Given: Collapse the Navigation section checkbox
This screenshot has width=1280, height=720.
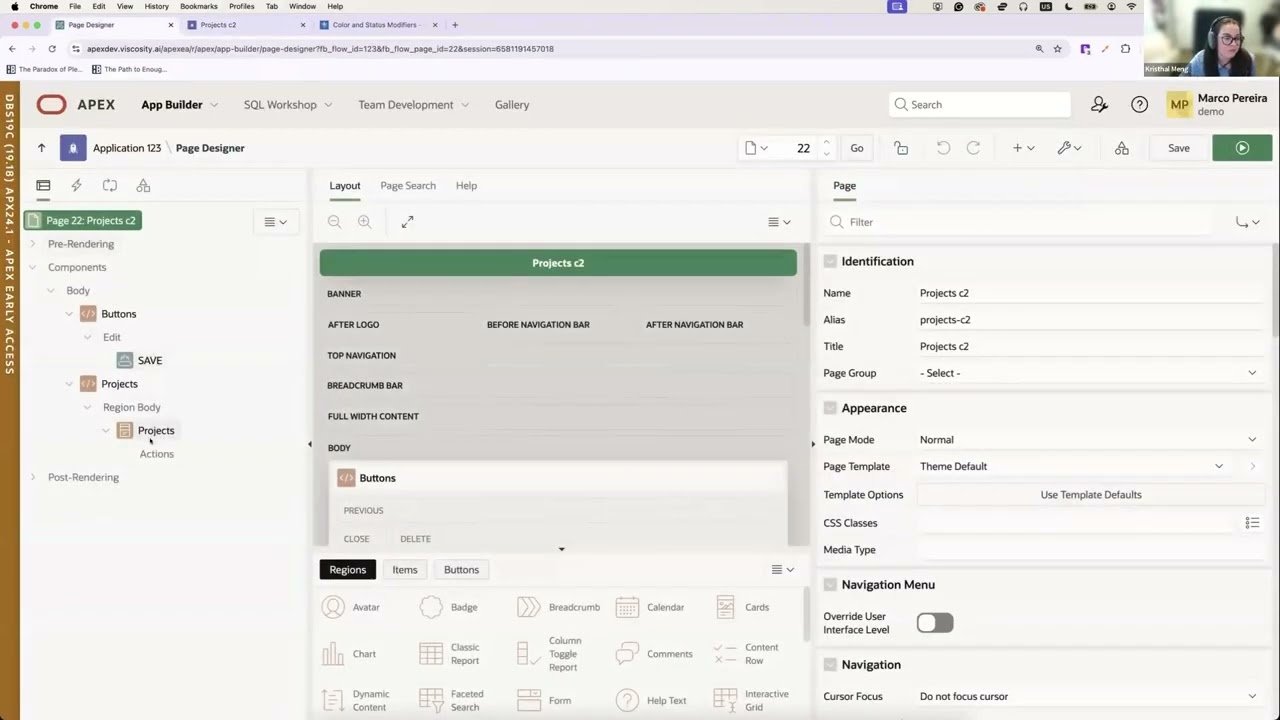Looking at the screenshot, I should point(830,665).
